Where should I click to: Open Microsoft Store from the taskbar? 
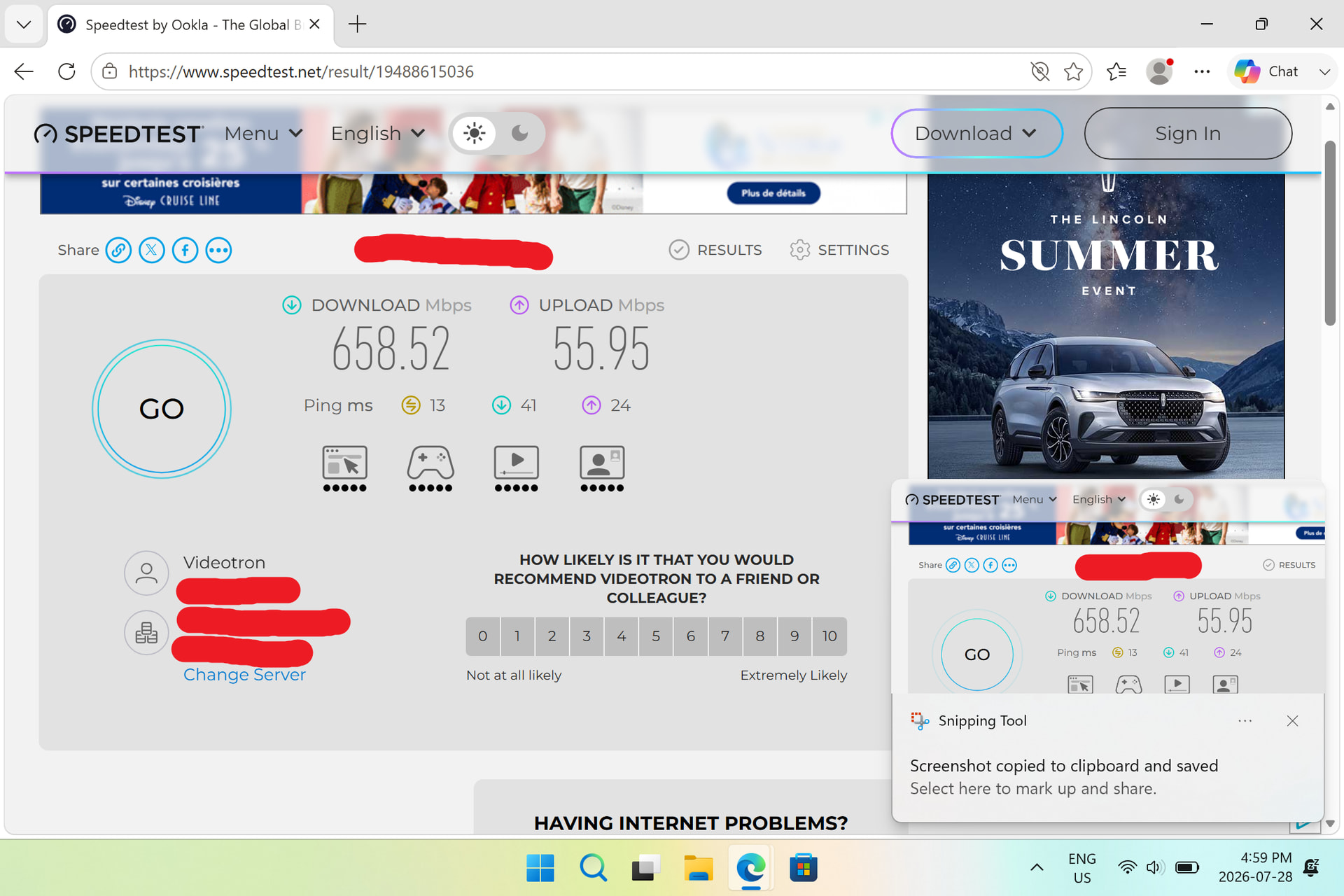[x=804, y=868]
